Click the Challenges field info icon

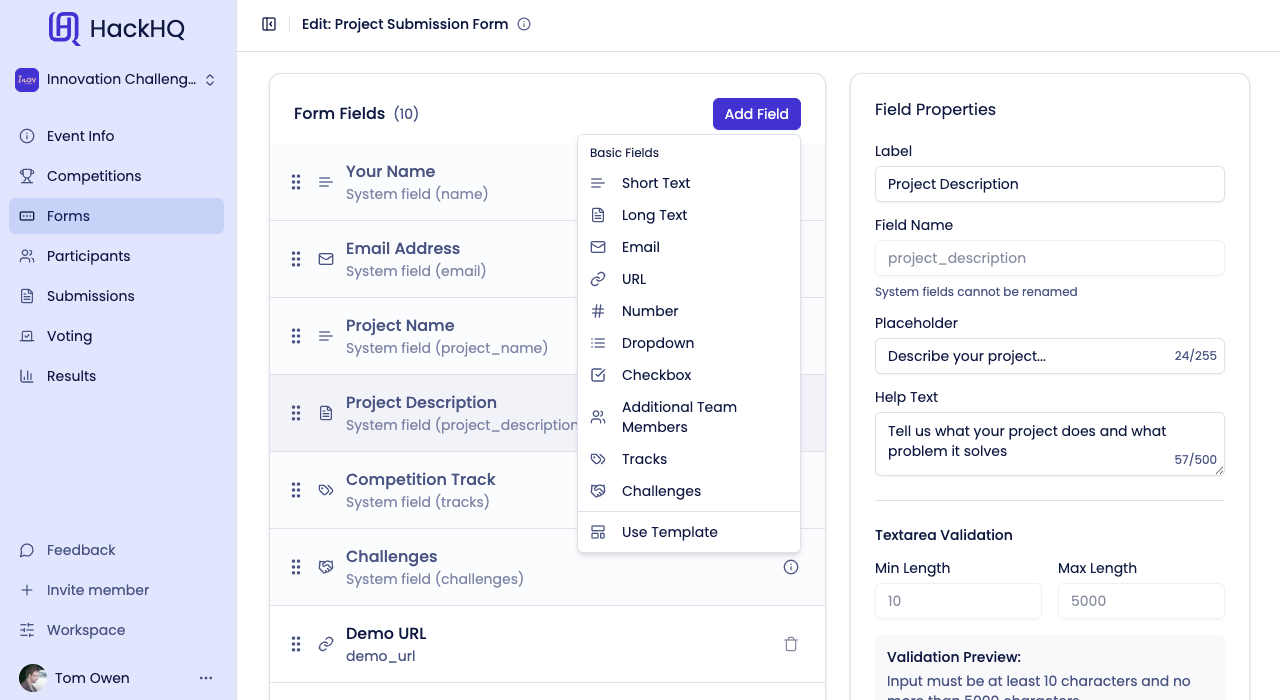coord(791,567)
